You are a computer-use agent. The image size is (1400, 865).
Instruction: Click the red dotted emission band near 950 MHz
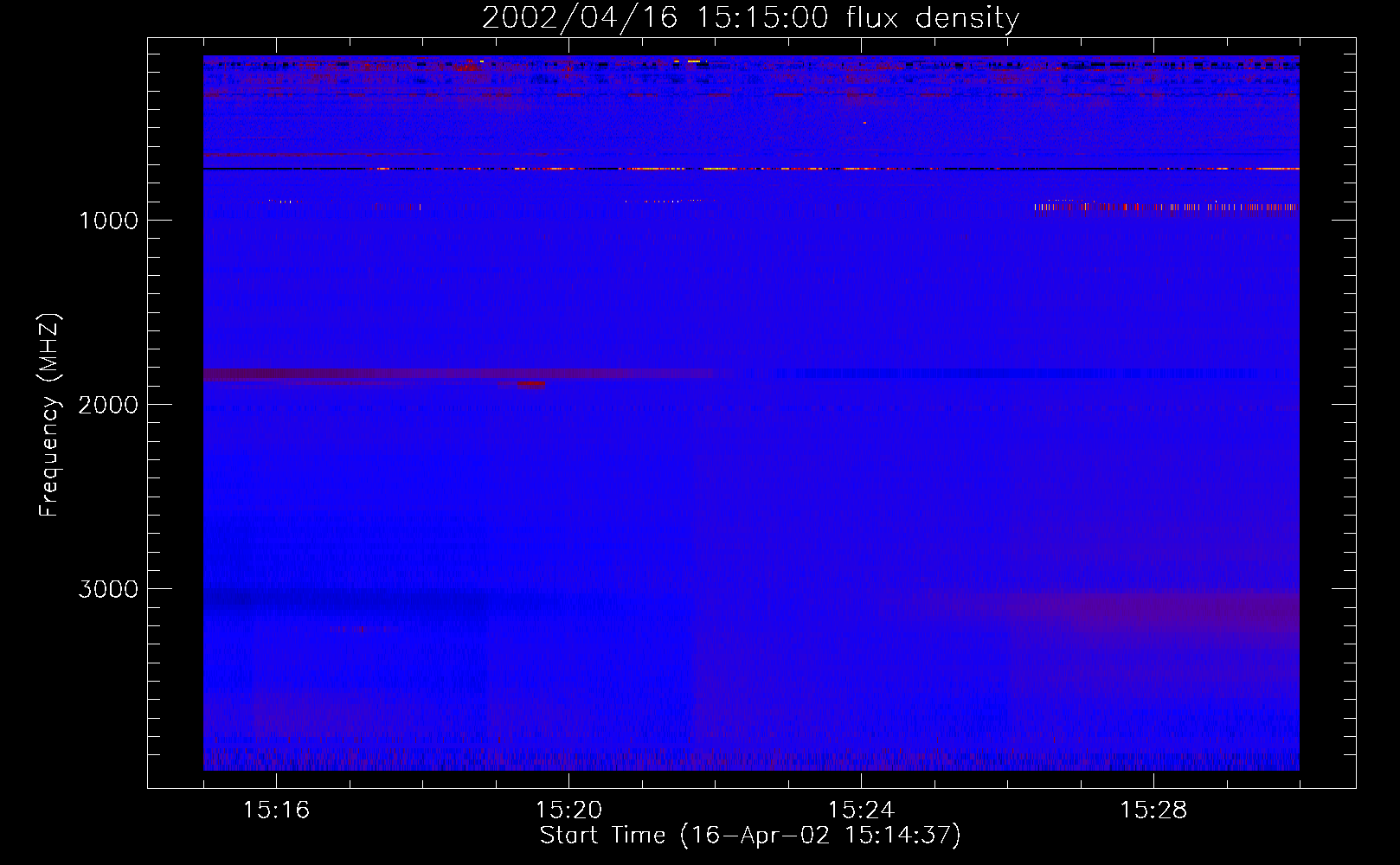point(1166,207)
